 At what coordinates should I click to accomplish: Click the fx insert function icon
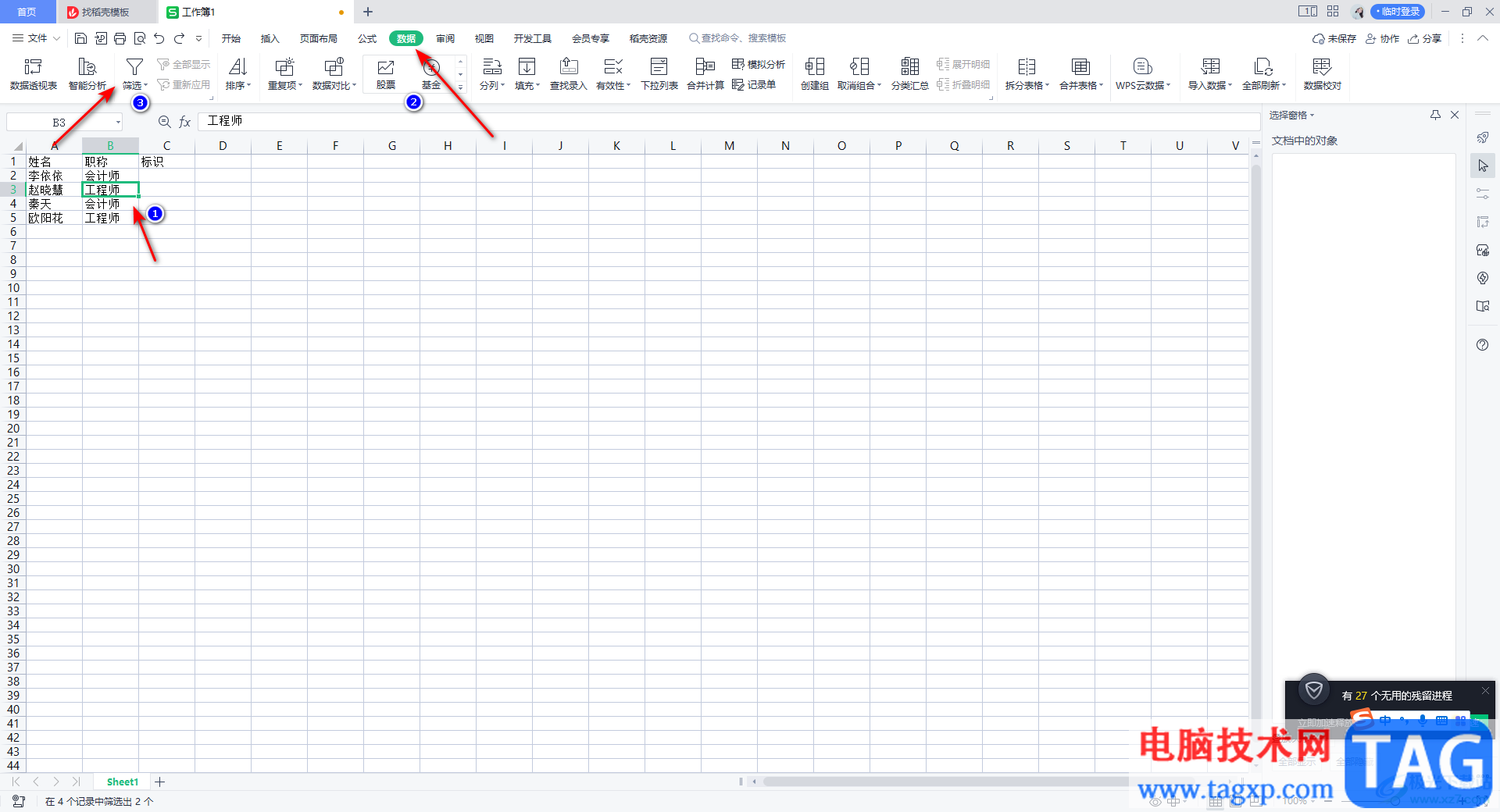(x=185, y=122)
